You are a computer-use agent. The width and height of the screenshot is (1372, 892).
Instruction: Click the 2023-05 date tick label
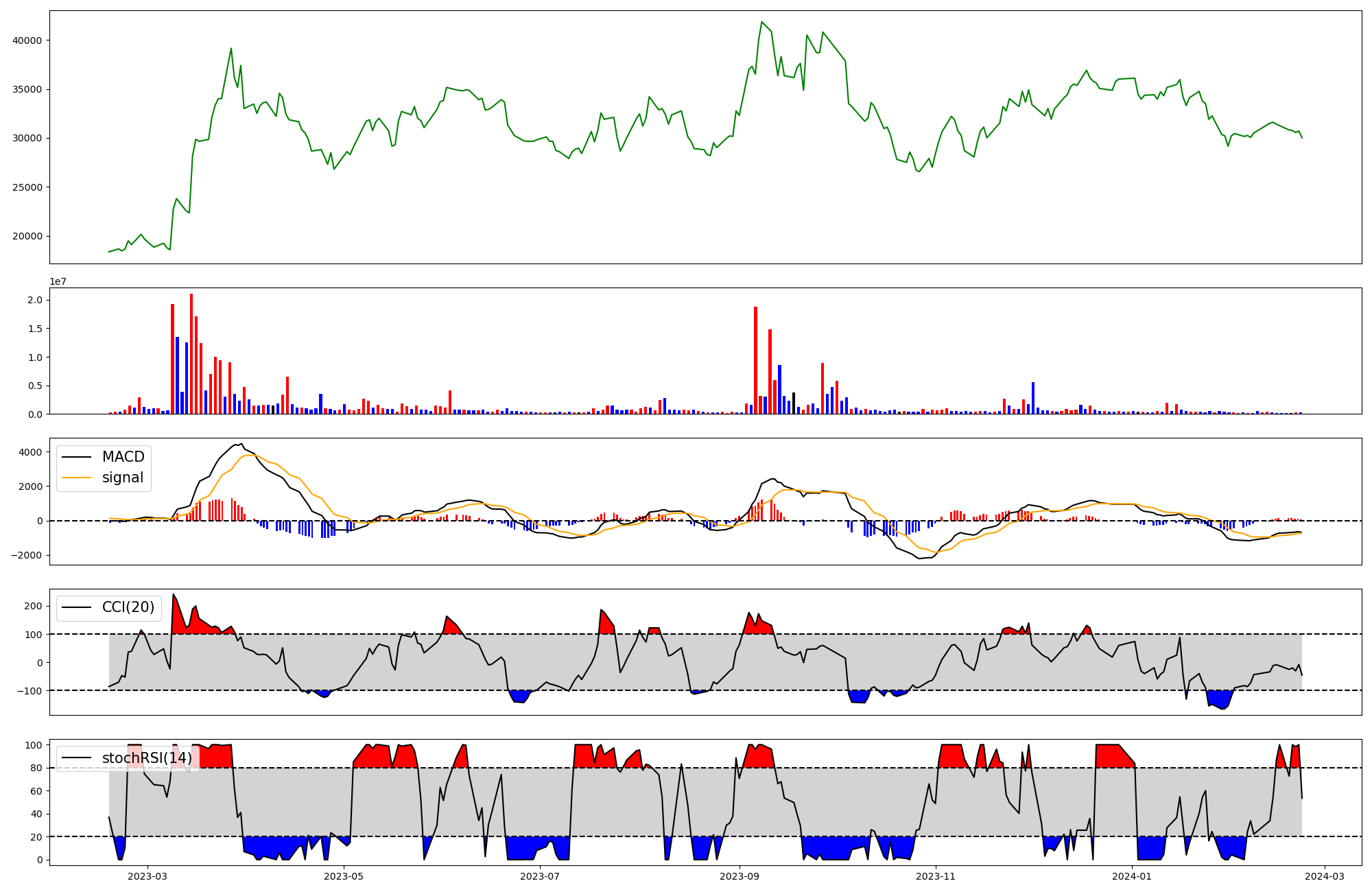[x=344, y=876]
